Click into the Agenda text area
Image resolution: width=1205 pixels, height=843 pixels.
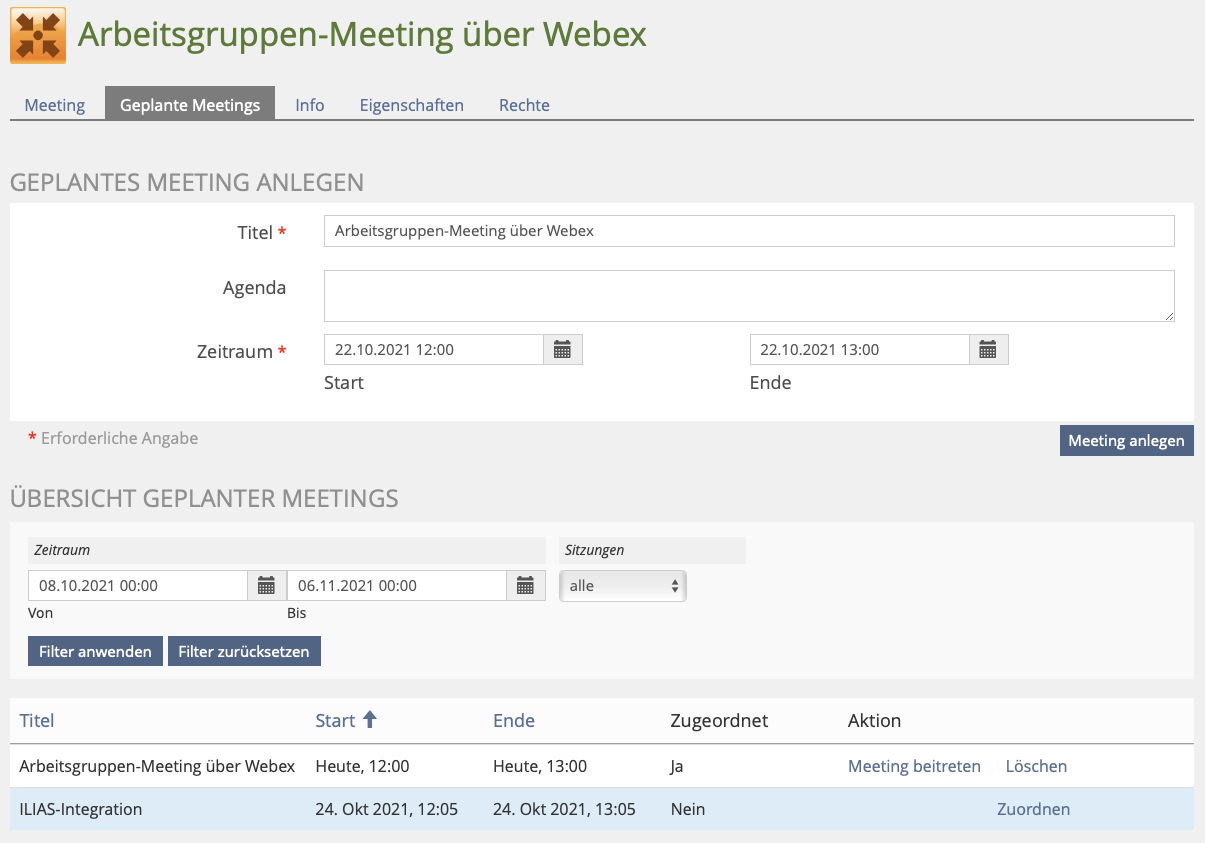pyautogui.click(x=749, y=296)
